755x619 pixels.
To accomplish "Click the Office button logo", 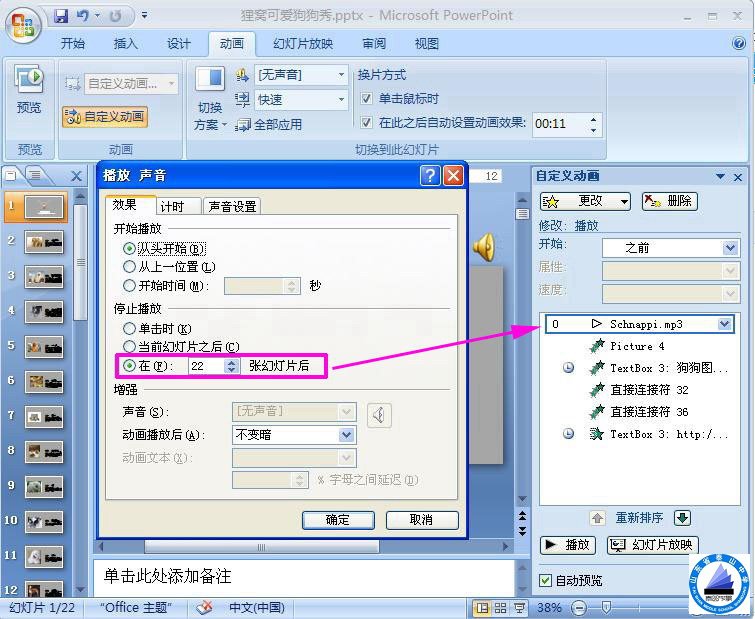I will 24,24.
